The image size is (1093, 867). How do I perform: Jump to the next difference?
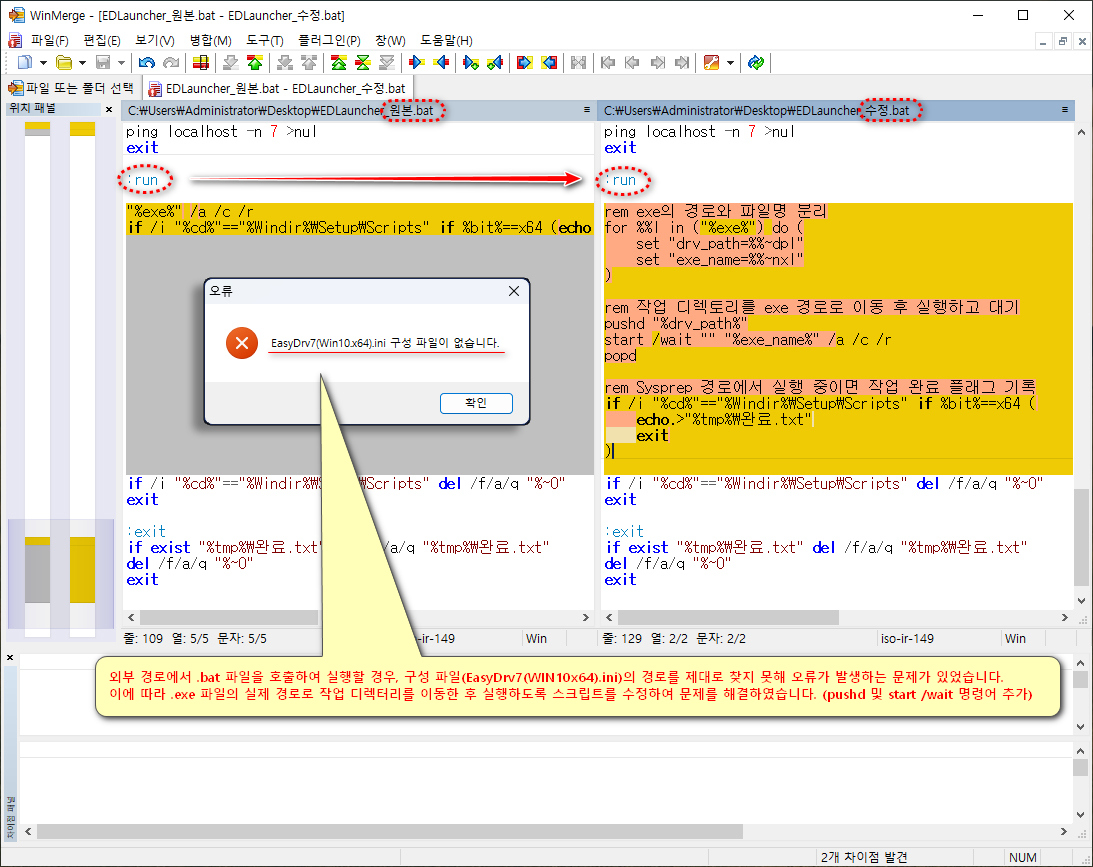(x=231, y=63)
